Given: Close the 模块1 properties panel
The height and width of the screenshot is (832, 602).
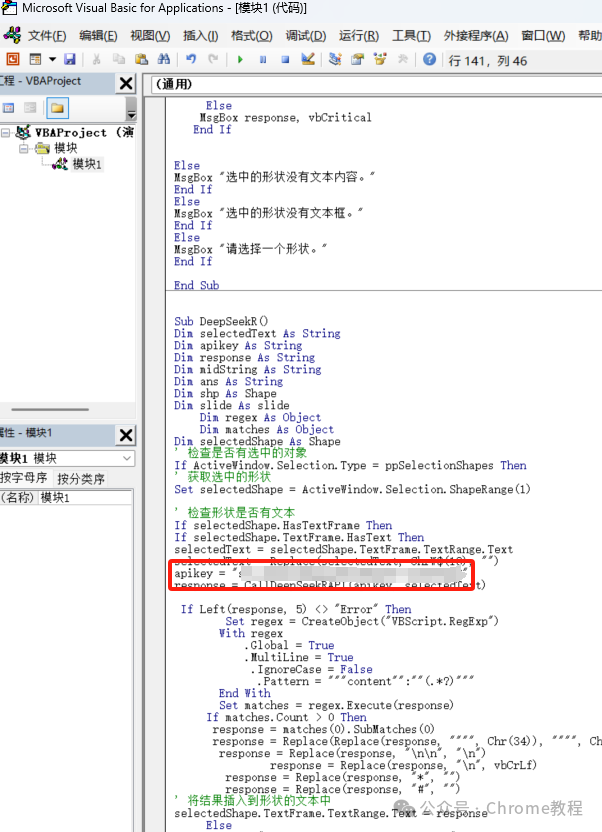Looking at the screenshot, I should click(126, 435).
